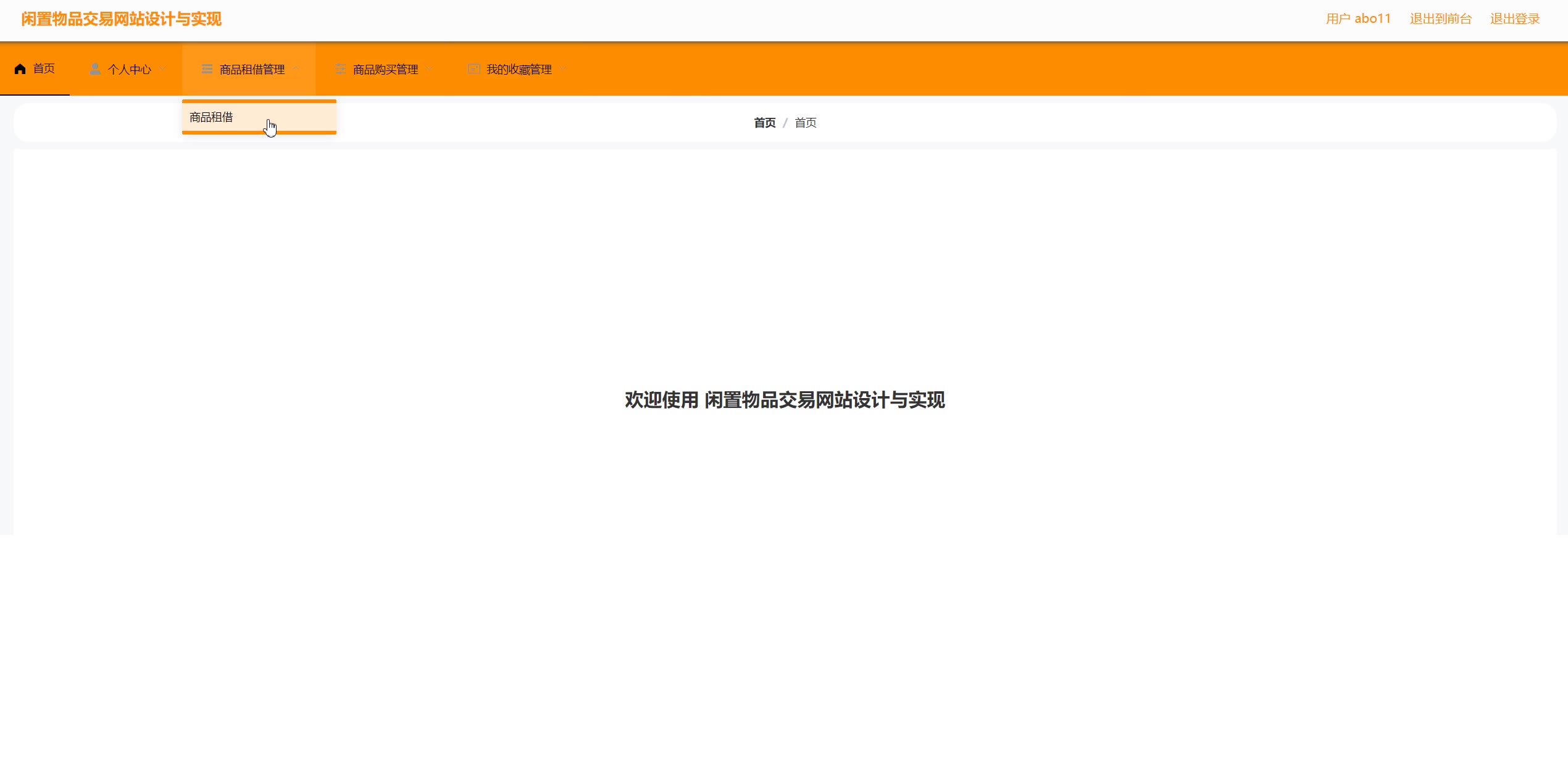Click the site title 闲置物品交易网站设计与实现
Image resolution: width=1568 pixels, height=764 pixels.
tap(121, 19)
